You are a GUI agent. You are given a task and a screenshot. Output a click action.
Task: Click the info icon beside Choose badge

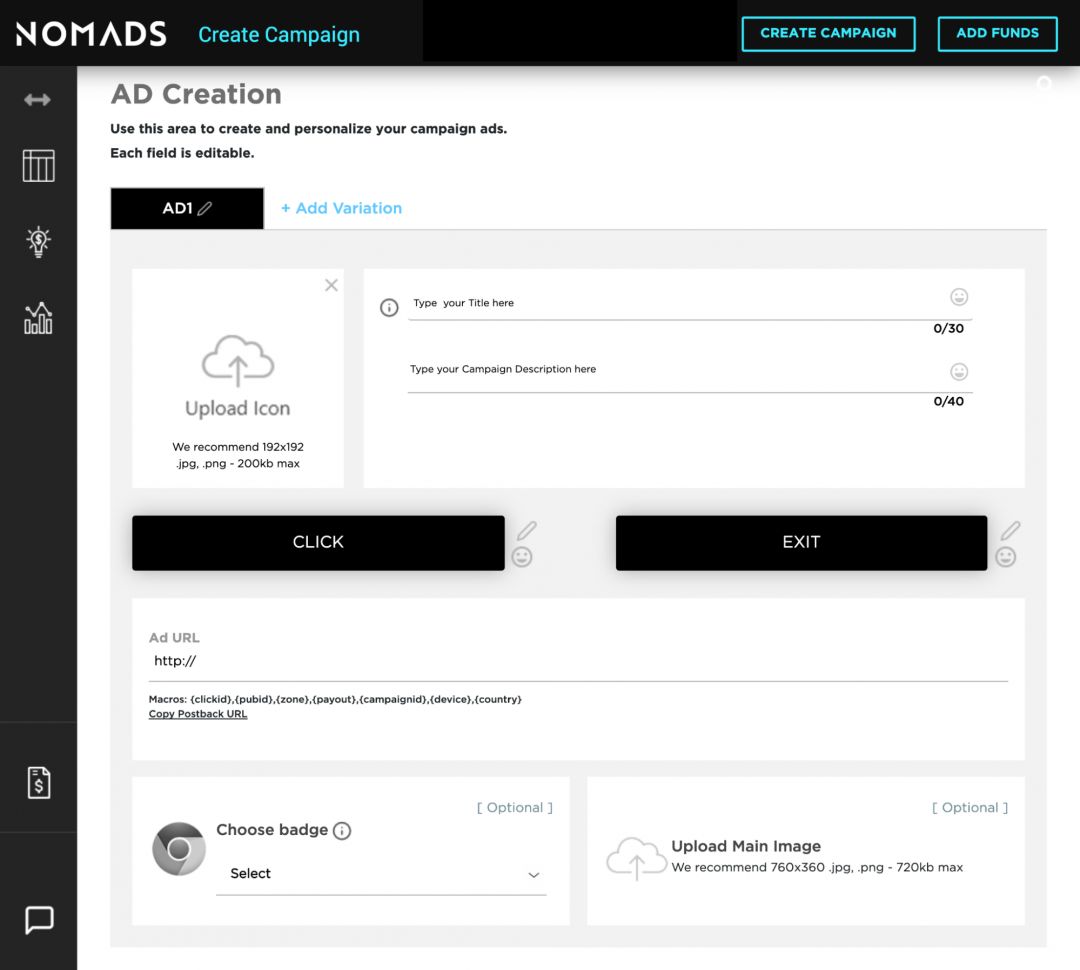click(x=342, y=830)
